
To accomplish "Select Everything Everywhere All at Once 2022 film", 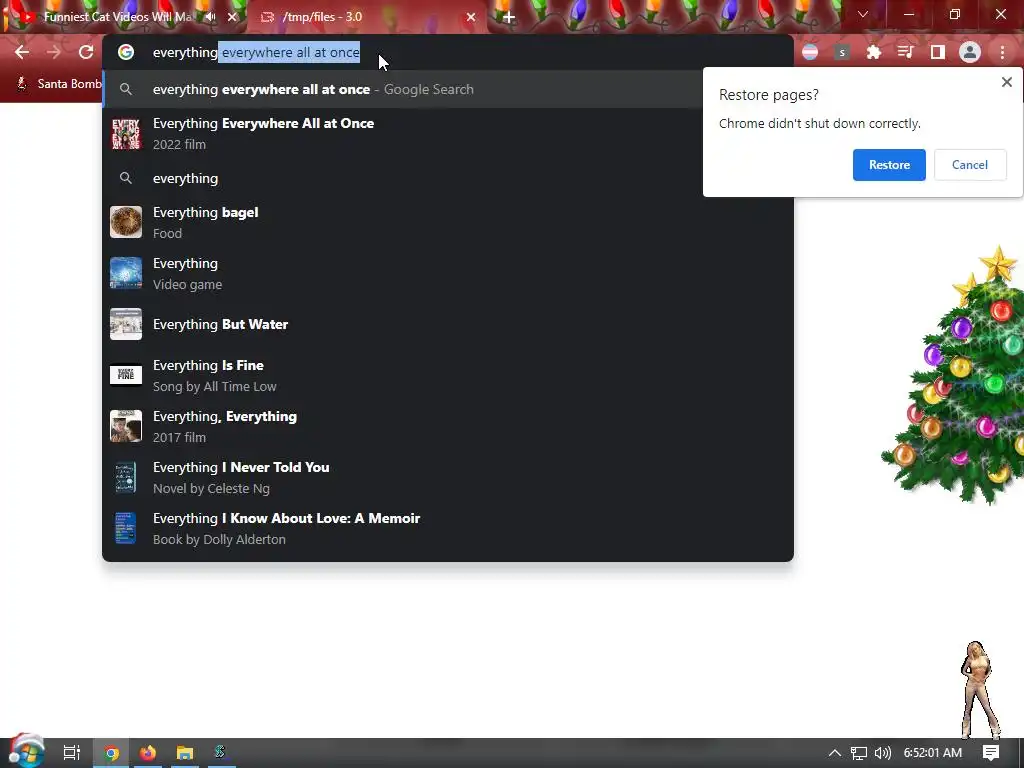I will coord(448,133).
